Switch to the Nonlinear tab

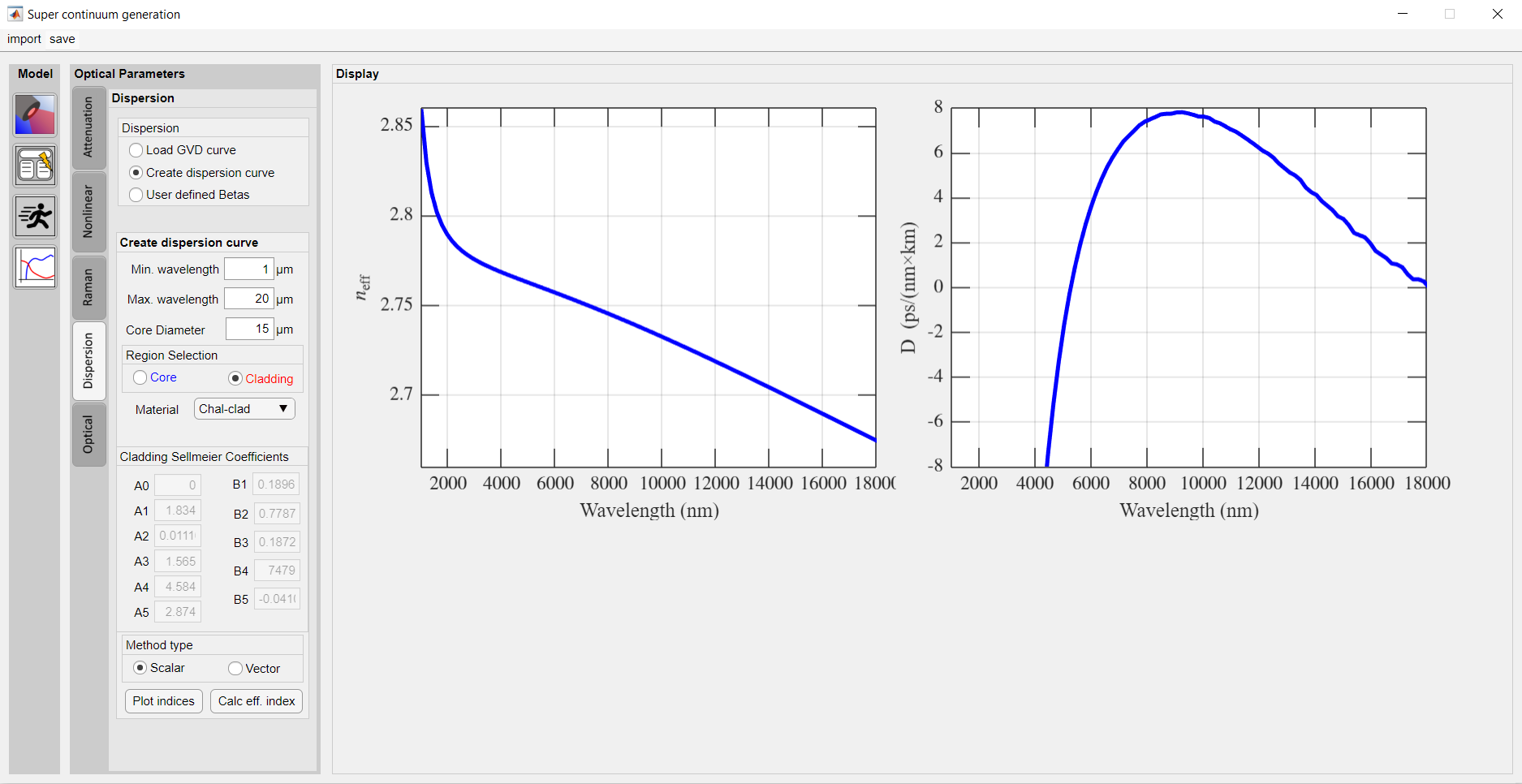[x=88, y=212]
